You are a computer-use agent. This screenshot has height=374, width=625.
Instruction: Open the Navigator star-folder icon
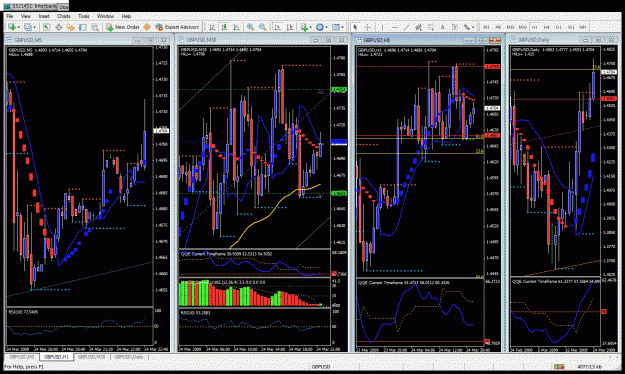tap(71, 27)
